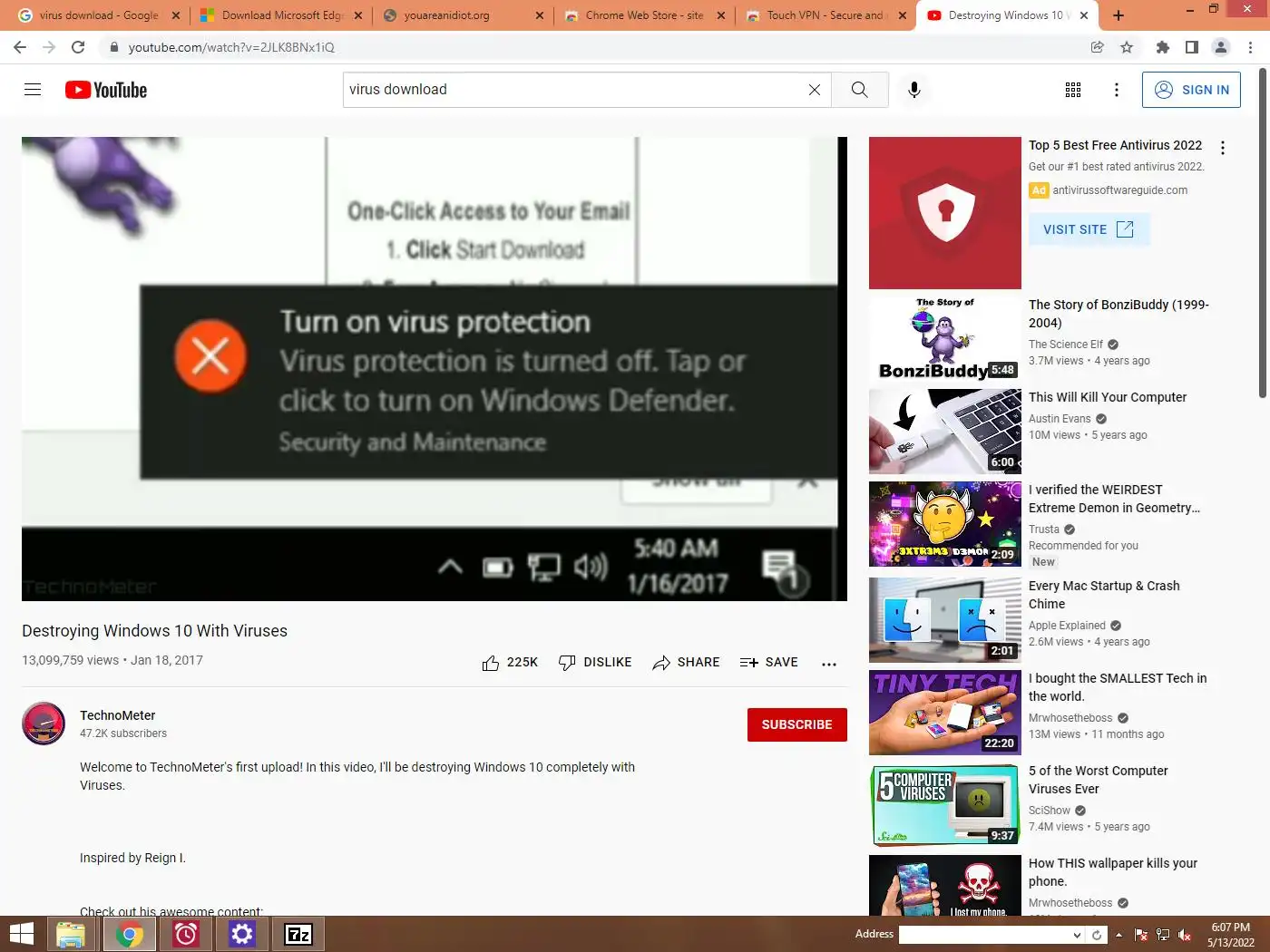1270x952 pixels.
Task: Toggle the Chrome side panel icon
Action: 1192,47
